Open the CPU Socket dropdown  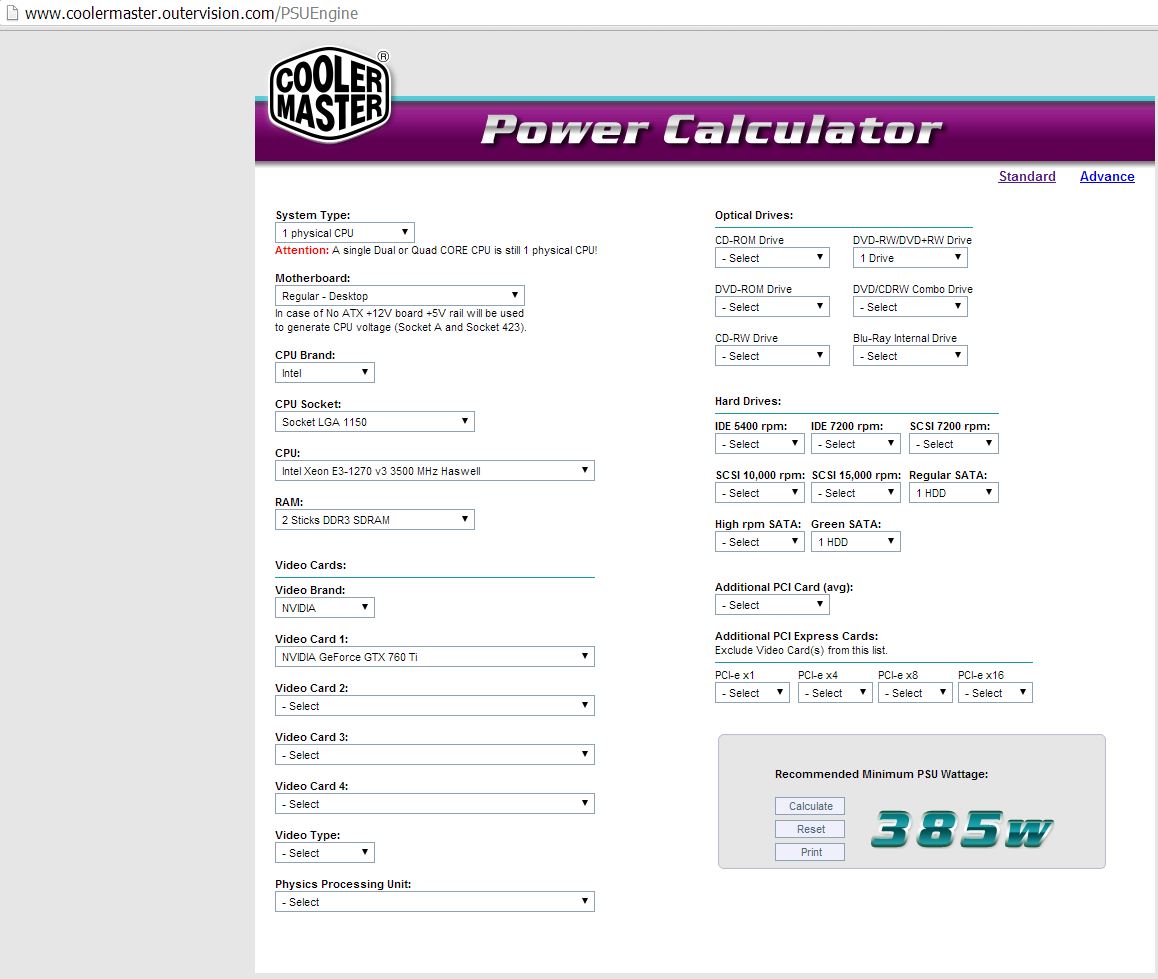(x=374, y=422)
